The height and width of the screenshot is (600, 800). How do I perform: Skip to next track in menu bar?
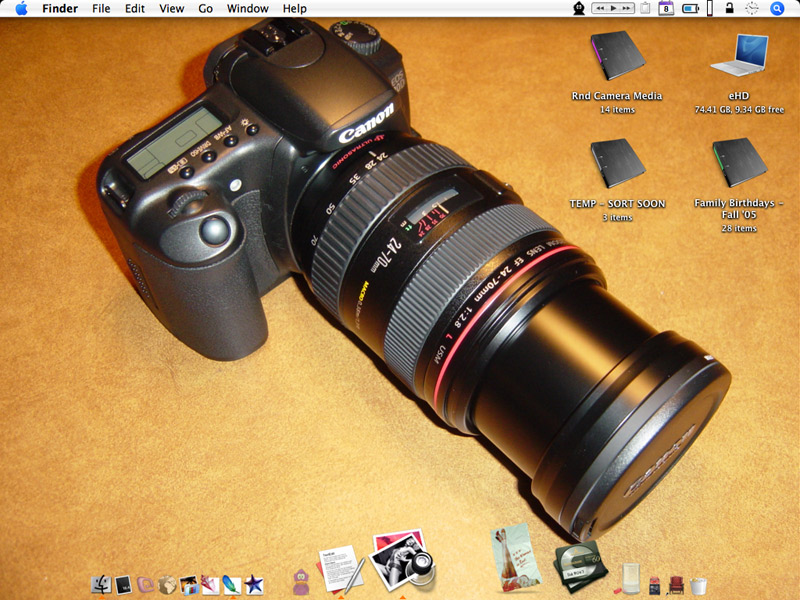626,8
